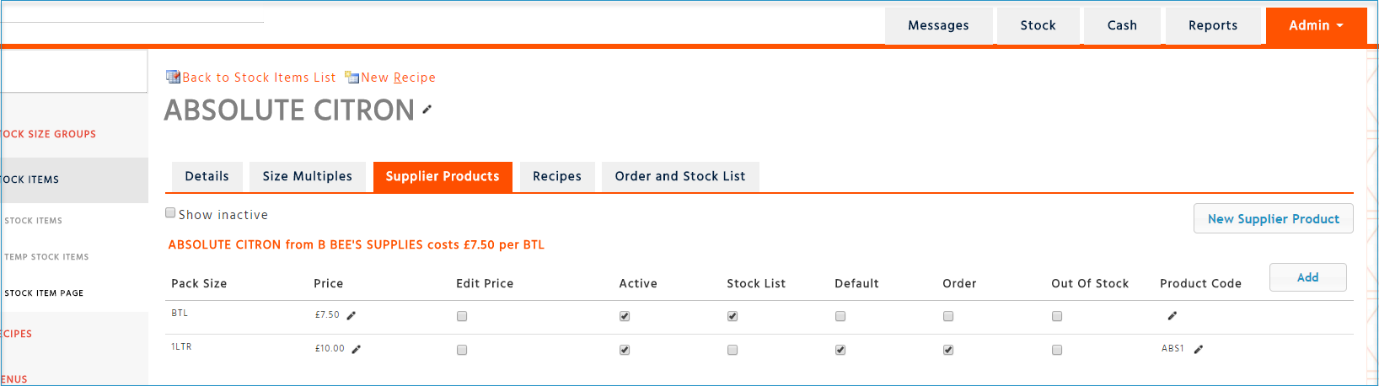Click the Back to Stock Items List icon

tap(173, 77)
